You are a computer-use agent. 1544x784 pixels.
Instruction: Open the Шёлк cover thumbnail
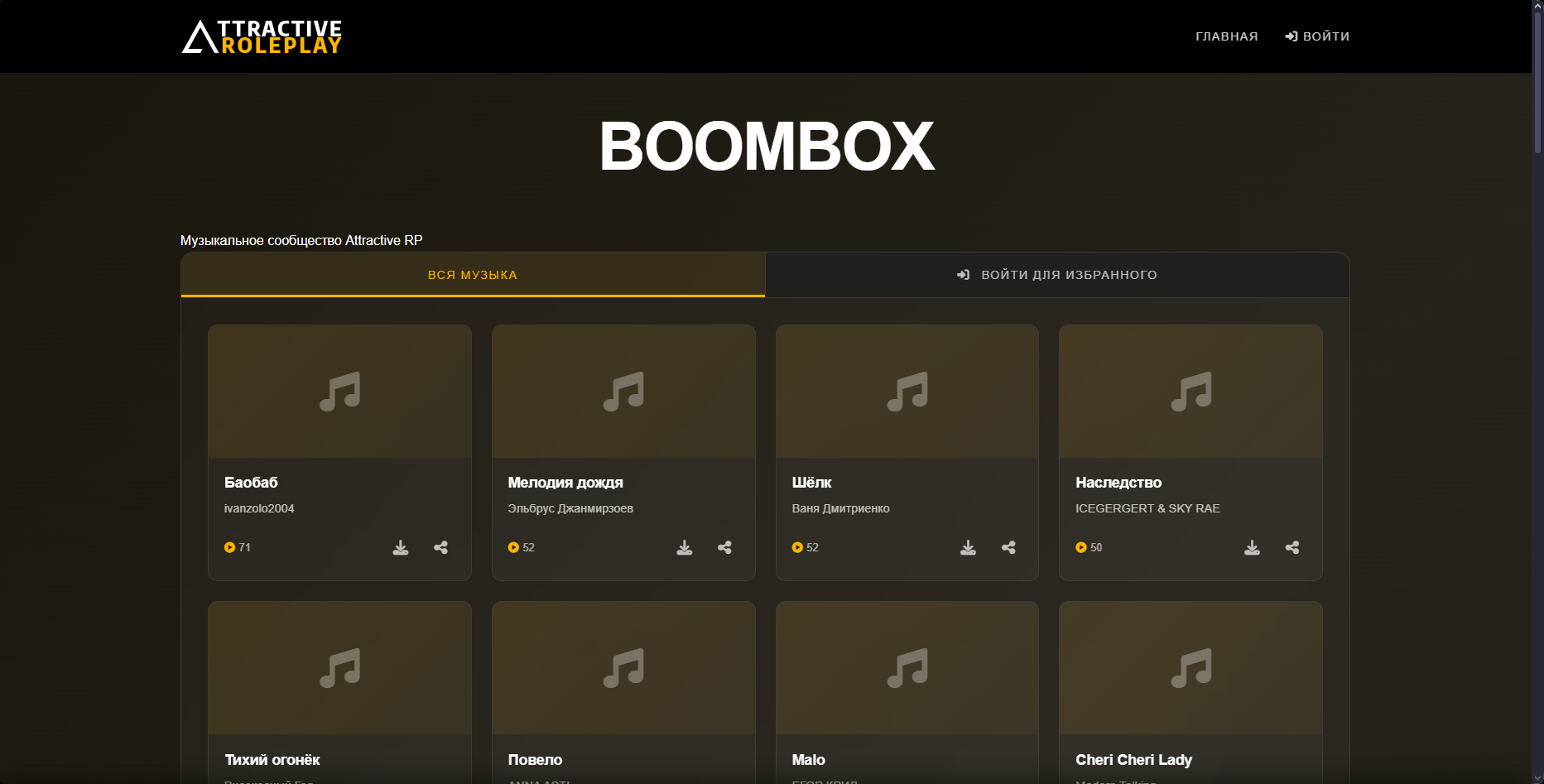[907, 392]
